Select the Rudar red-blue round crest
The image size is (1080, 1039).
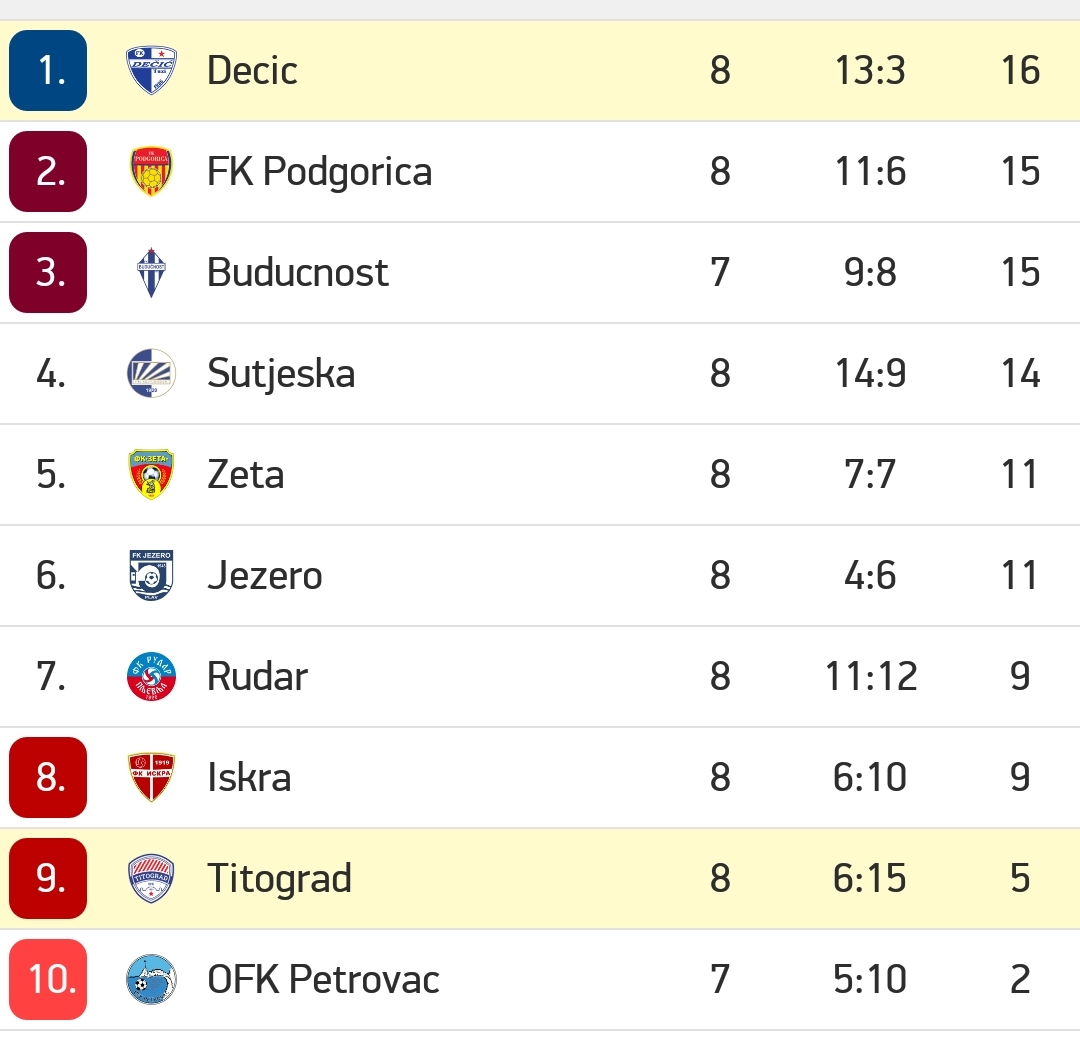pyautogui.click(x=152, y=677)
